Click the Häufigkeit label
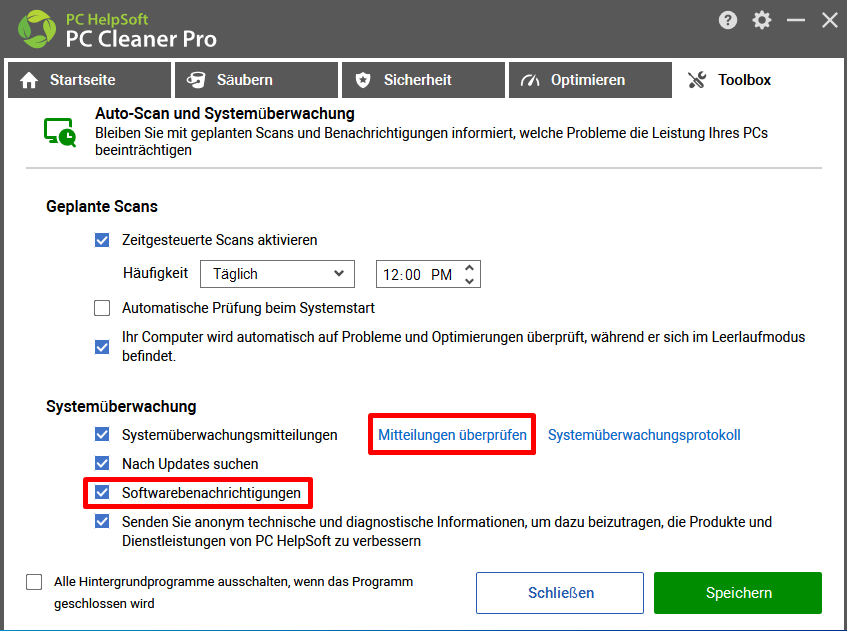 (x=156, y=273)
